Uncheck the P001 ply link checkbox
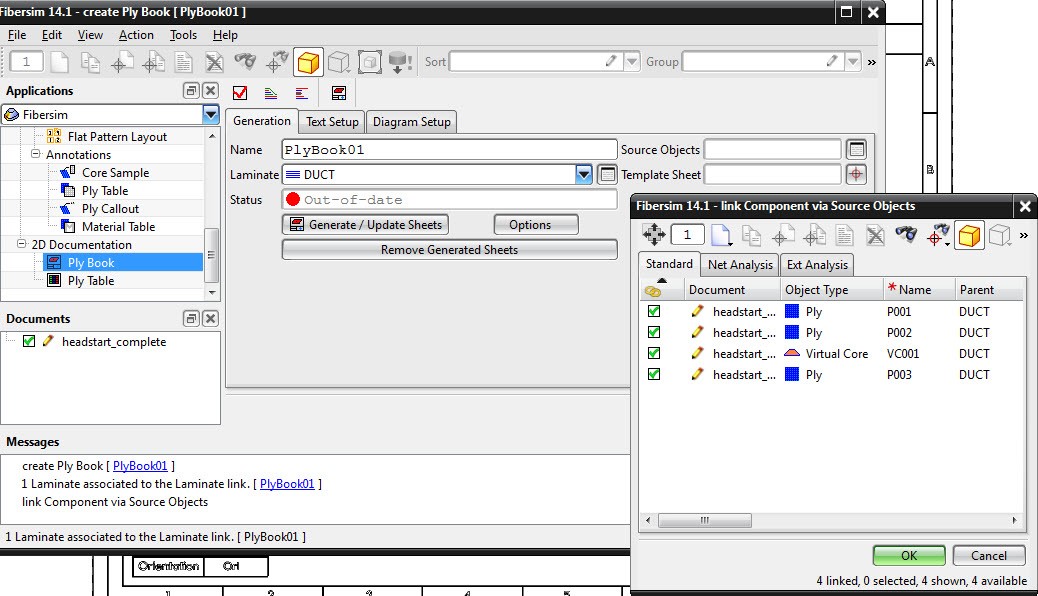This screenshot has width=1038, height=596. [x=654, y=311]
